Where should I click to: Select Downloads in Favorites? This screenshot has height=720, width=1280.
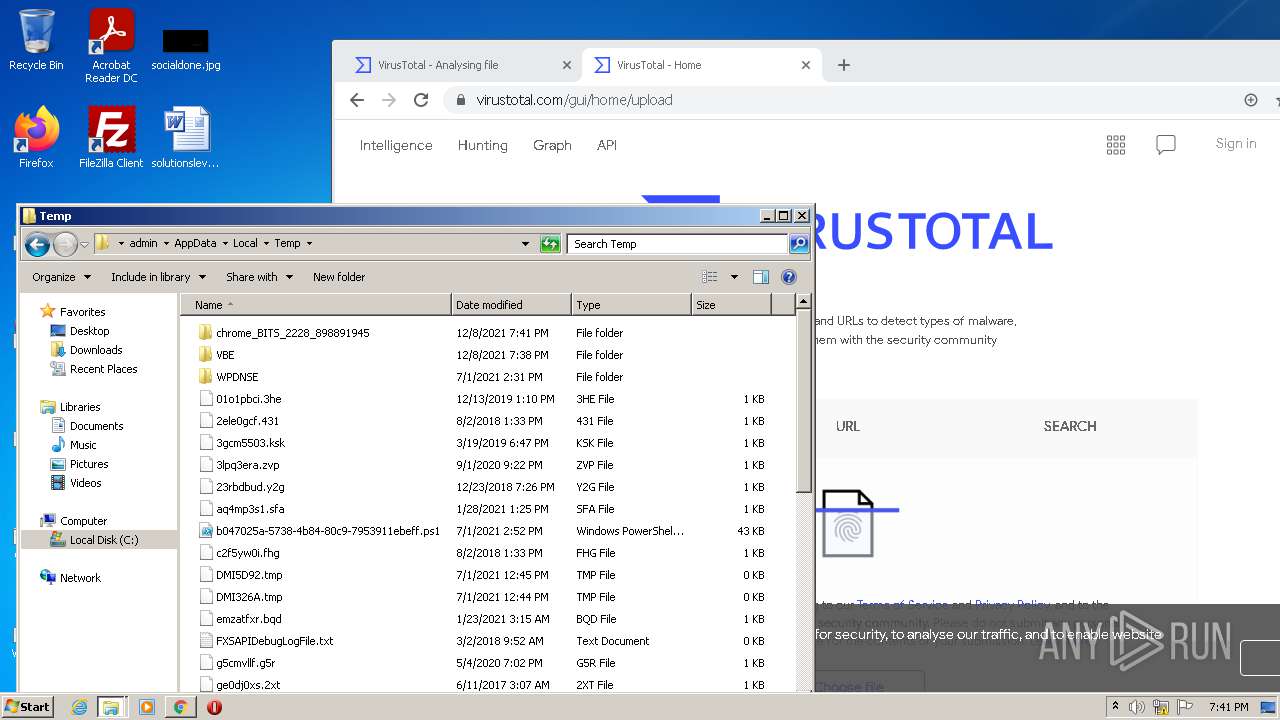pyautogui.click(x=96, y=350)
